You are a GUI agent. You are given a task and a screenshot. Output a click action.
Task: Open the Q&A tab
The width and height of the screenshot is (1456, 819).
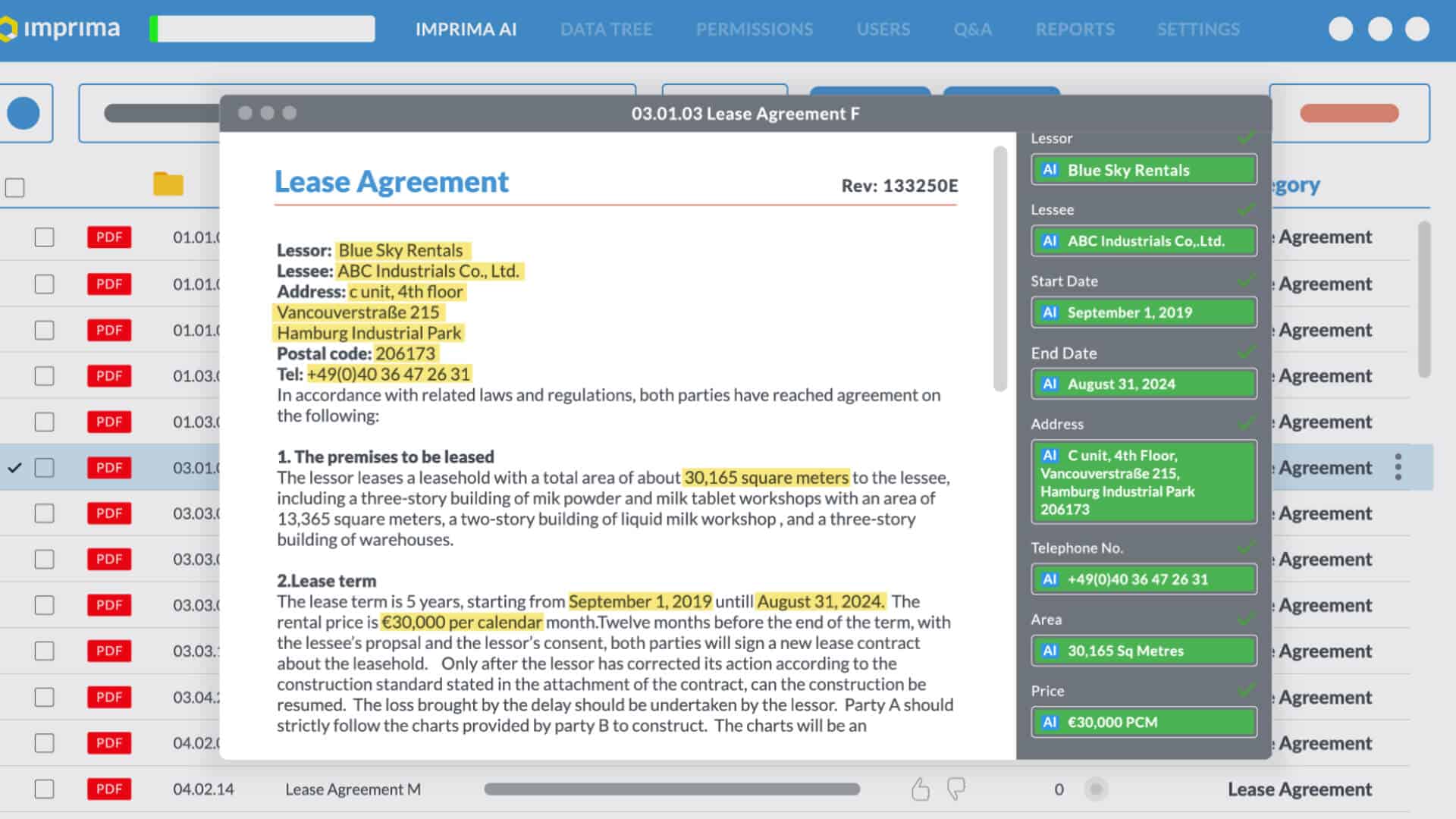coord(972,30)
